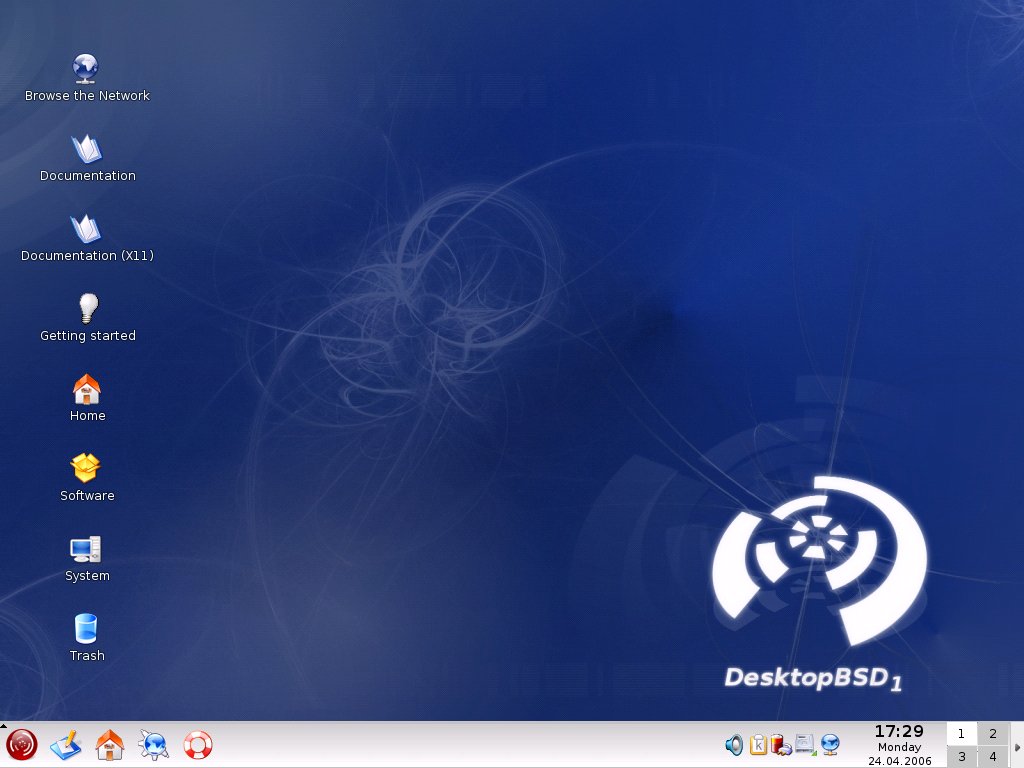1024x768 pixels.
Task: Launch the Software desktop icon
Action: [87, 470]
